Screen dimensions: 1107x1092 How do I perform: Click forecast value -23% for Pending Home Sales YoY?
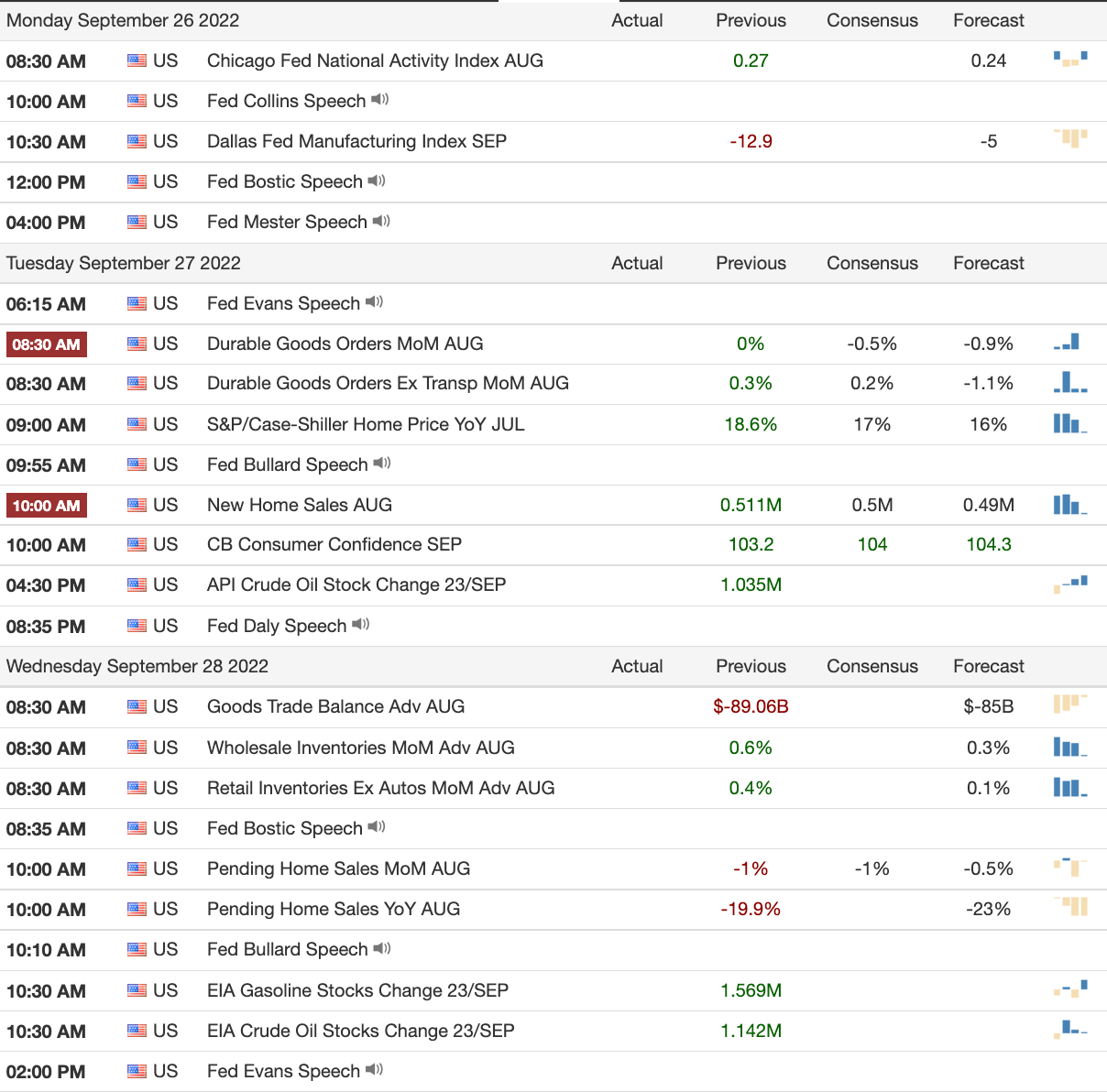pos(989,909)
